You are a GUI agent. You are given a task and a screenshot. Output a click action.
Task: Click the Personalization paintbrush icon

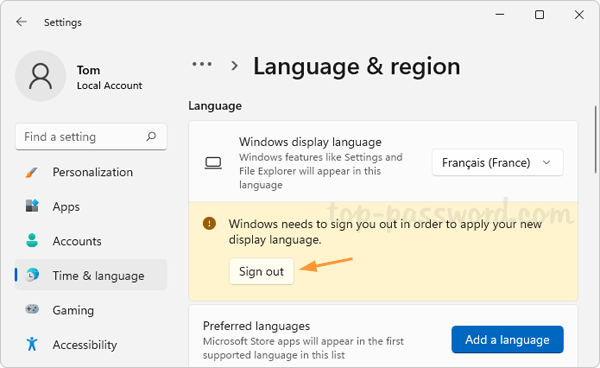point(32,172)
